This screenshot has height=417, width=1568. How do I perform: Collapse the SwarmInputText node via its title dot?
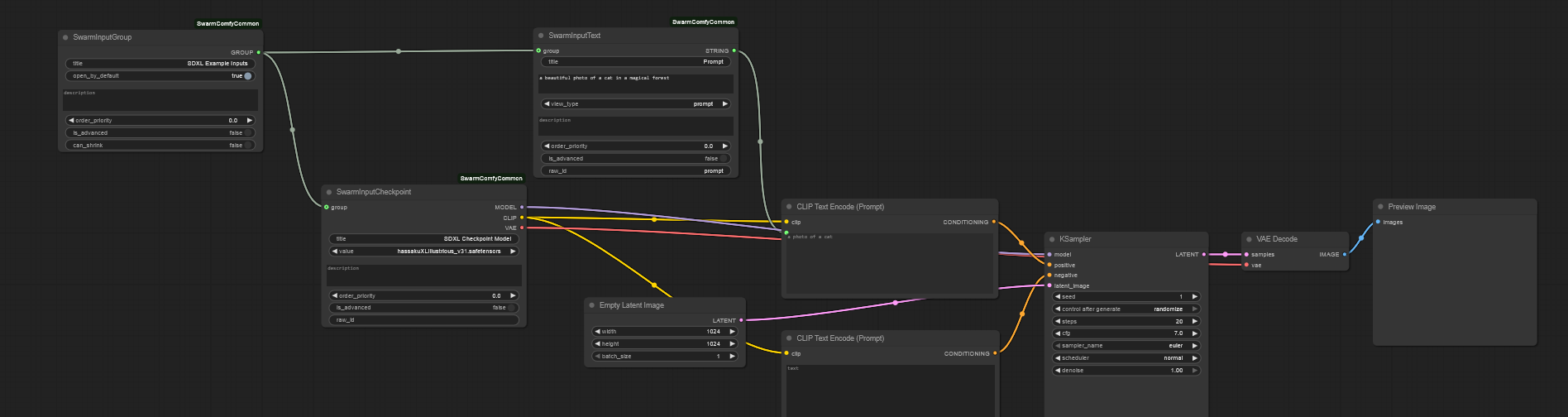point(541,36)
